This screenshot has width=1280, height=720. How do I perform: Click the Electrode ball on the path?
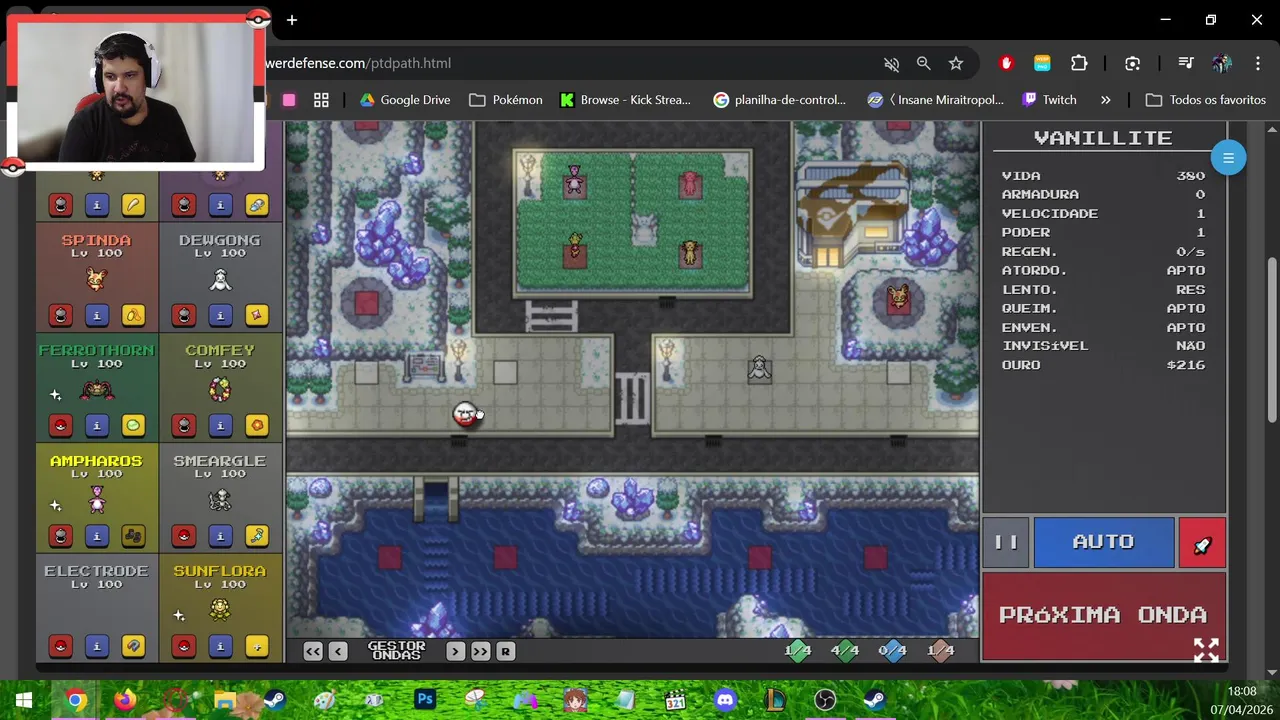[x=465, y=414]
